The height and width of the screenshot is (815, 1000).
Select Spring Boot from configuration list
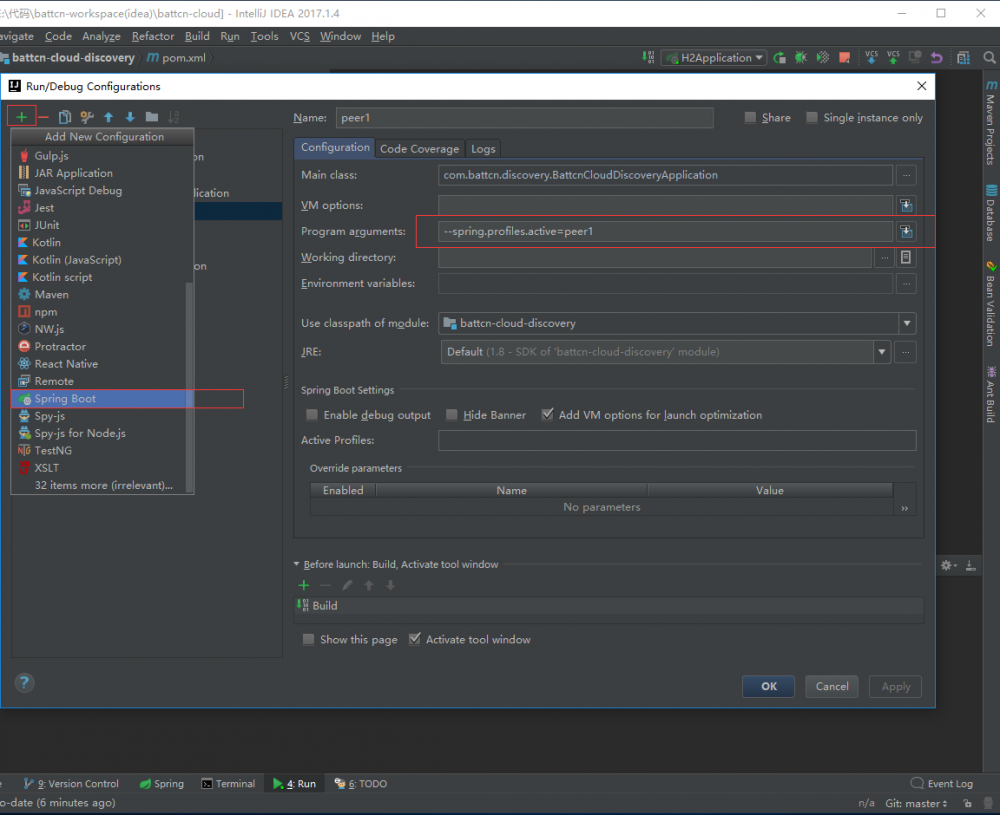(x=65, y=399)
